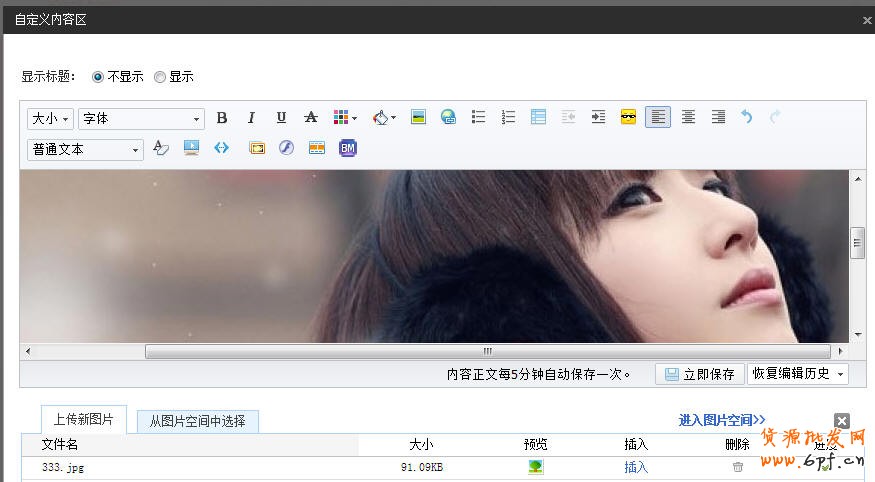Apply underline formatting to text
Image resolution: width=875 pixels, height=482 pixels.
(281, 118)
